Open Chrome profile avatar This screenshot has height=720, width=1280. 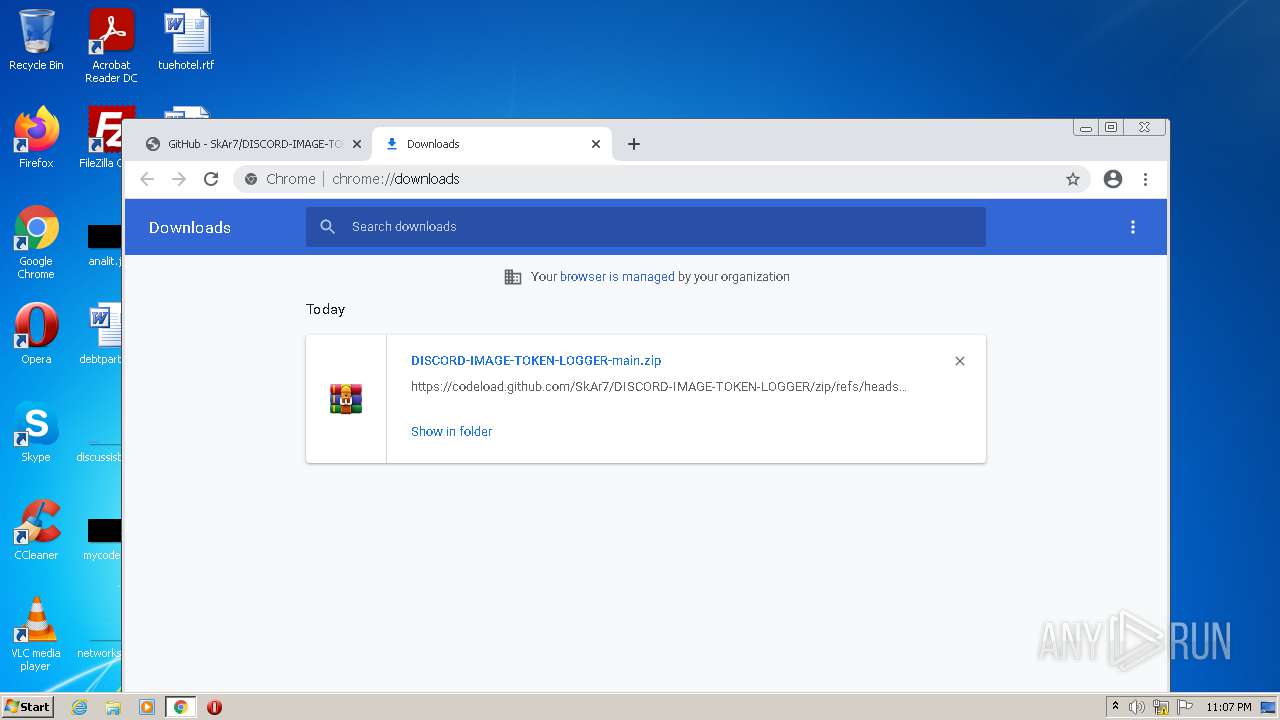point(1113,179)
